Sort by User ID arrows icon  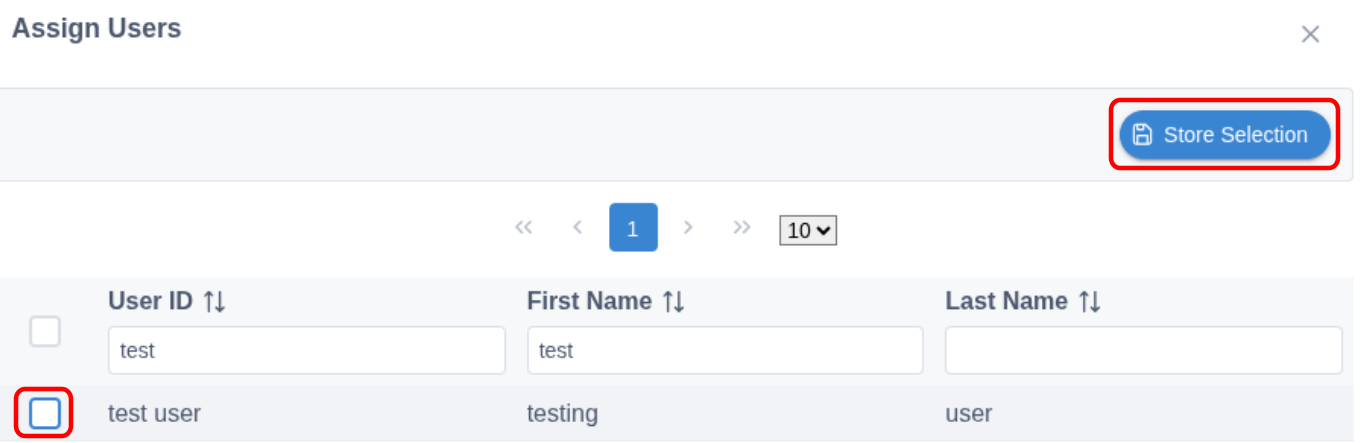click(215, 301)
